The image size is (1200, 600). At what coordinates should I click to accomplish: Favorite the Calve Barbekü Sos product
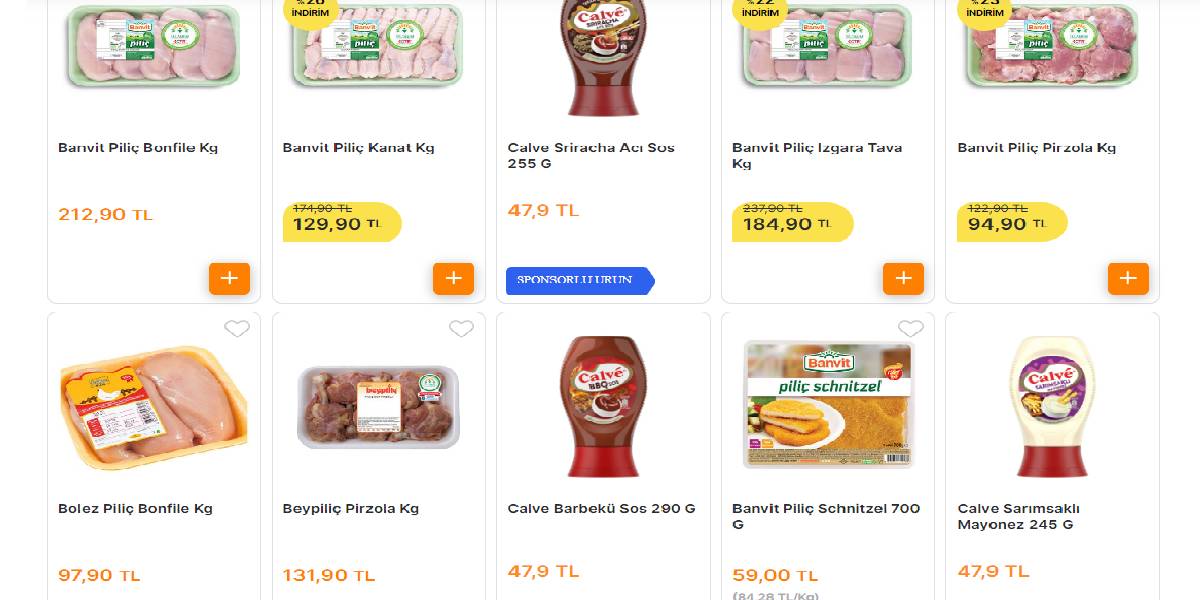pos(686,329)
